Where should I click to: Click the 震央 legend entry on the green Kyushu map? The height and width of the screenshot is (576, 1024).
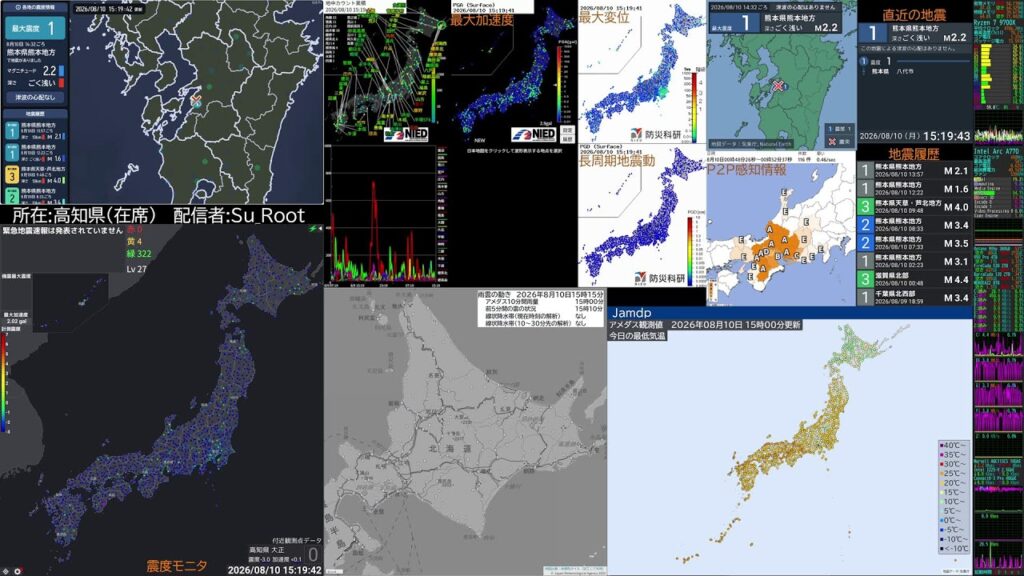pyautogui.click(x=839, y=141)
